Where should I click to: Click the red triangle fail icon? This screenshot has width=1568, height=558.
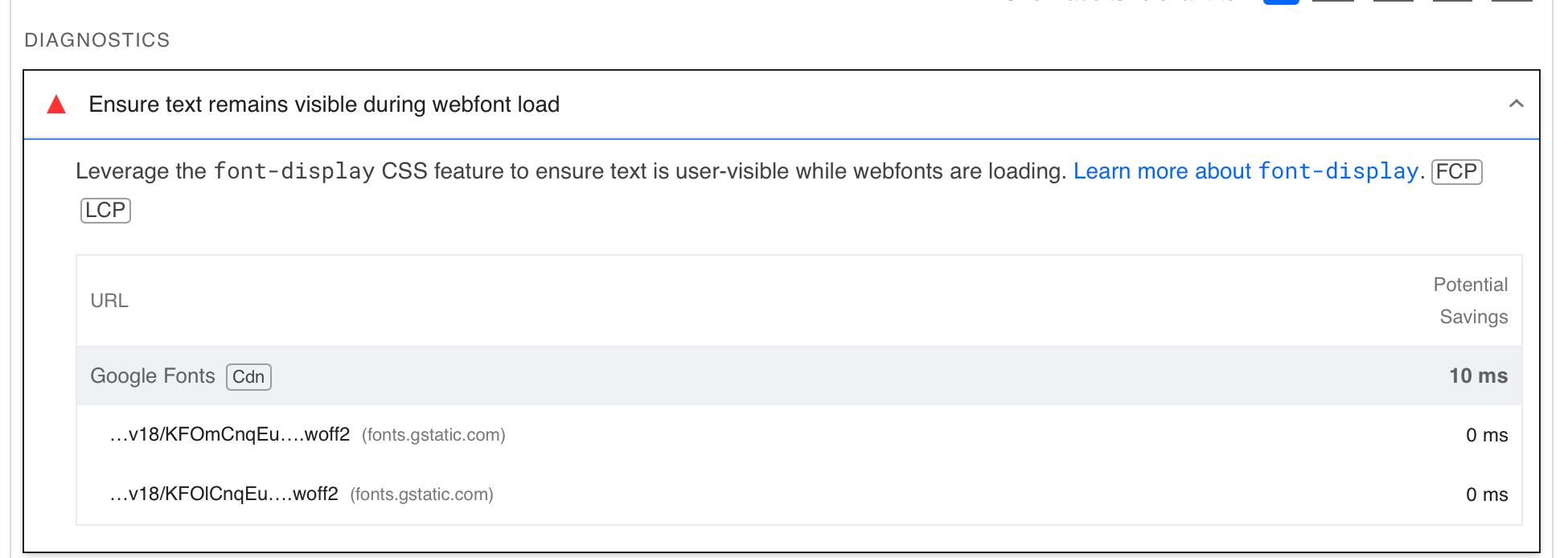[56, 105]
